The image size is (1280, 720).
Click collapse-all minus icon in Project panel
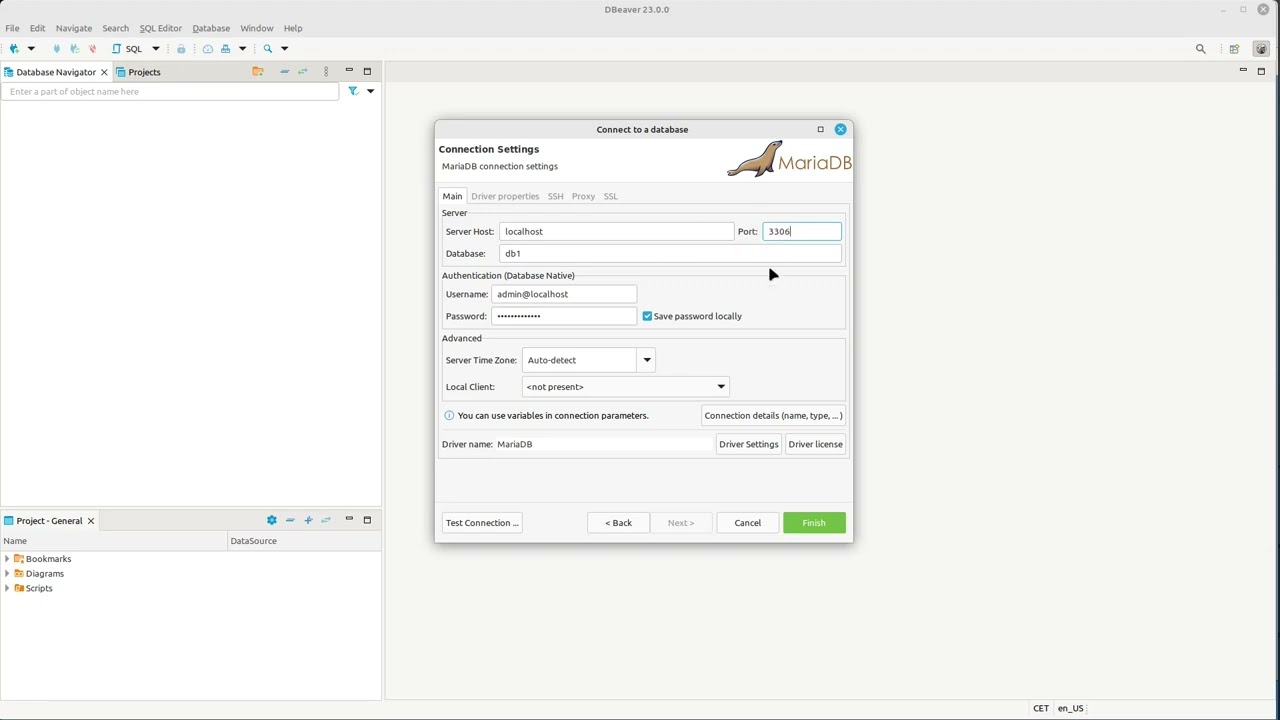coord(290,520)
